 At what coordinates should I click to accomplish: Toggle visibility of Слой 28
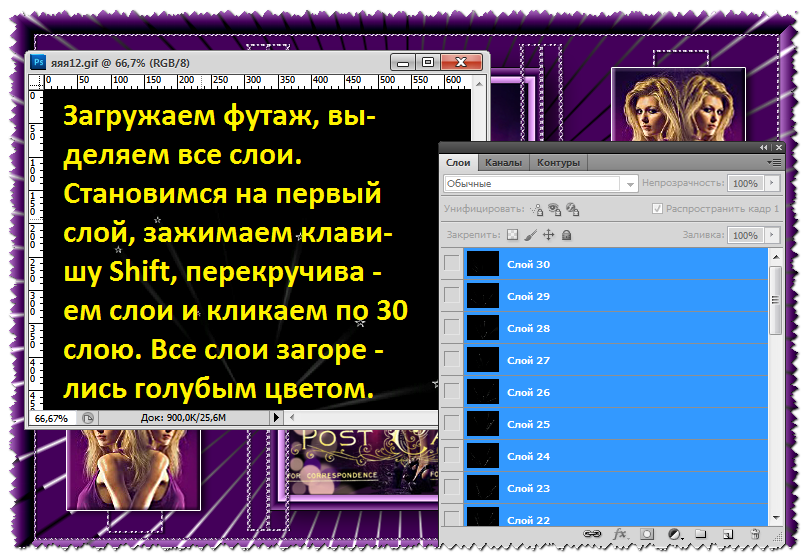452,327
